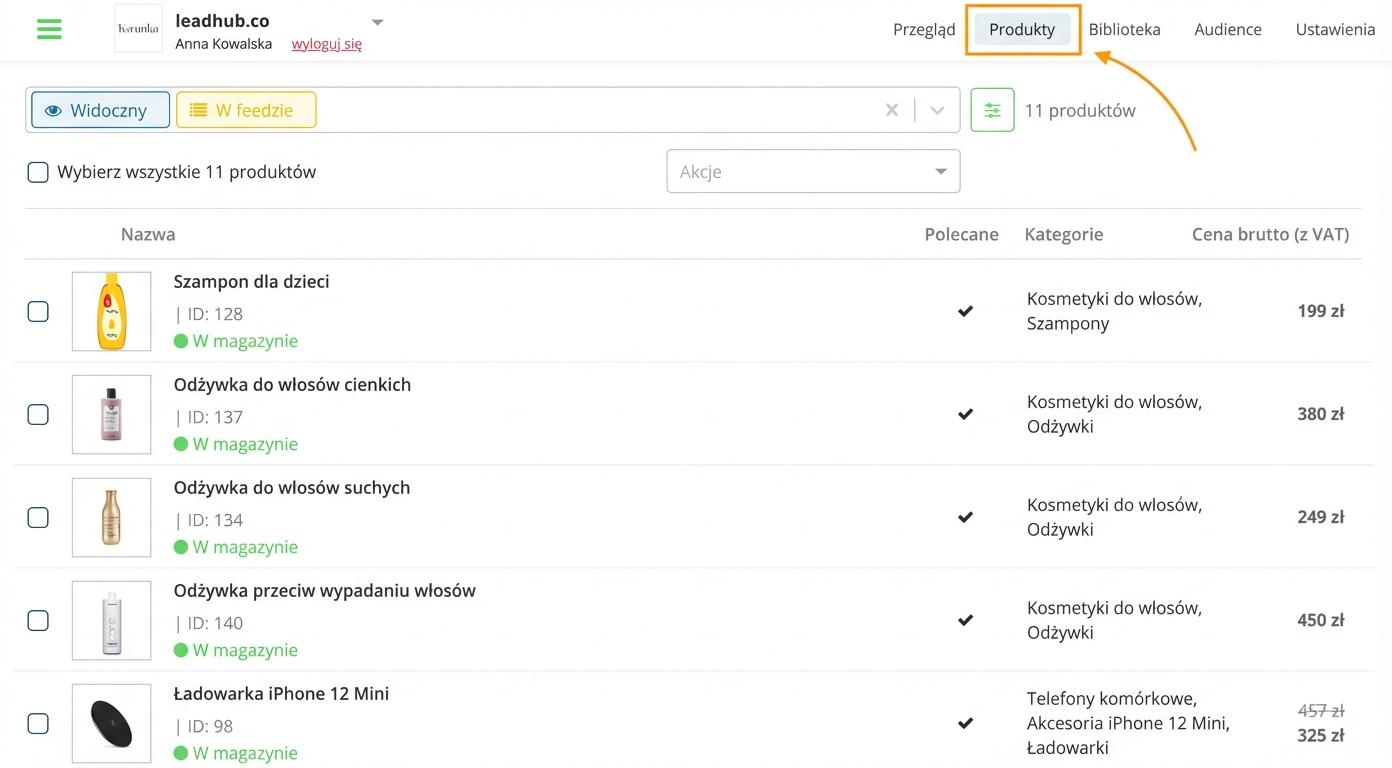The image size is (1392, 768).
Task: Open the Odżywka przeciw wypadaniu włosów thumbnail
Action: (111, 620)
